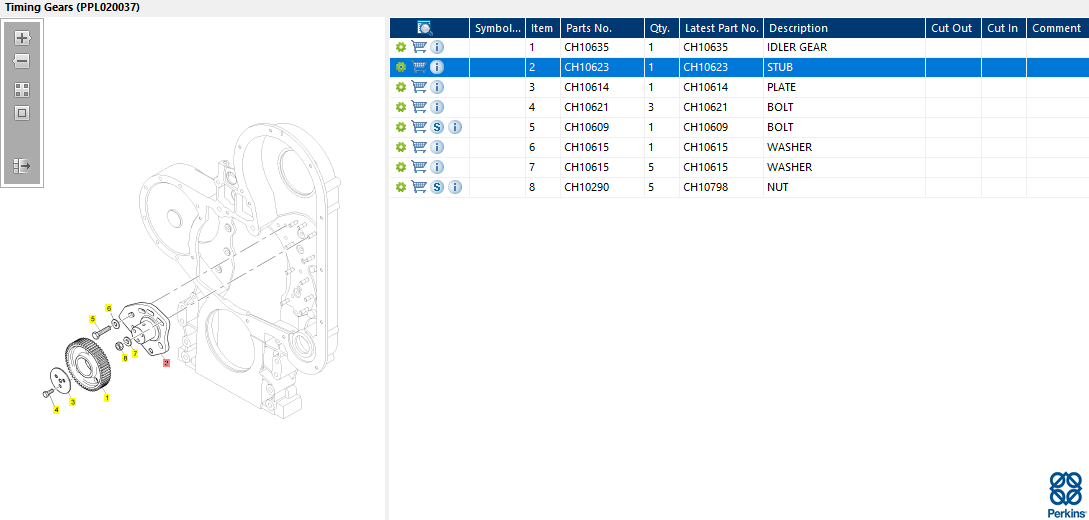Open info for the PLATE row
This screenshot has width=1089, height=520.
(x=437, y=87)
